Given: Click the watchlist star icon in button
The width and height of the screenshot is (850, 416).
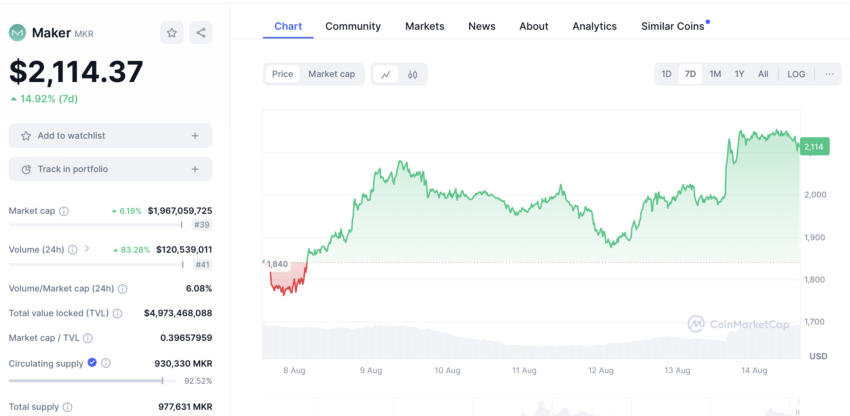Looking at the screenshot, I should pos(26,136).
